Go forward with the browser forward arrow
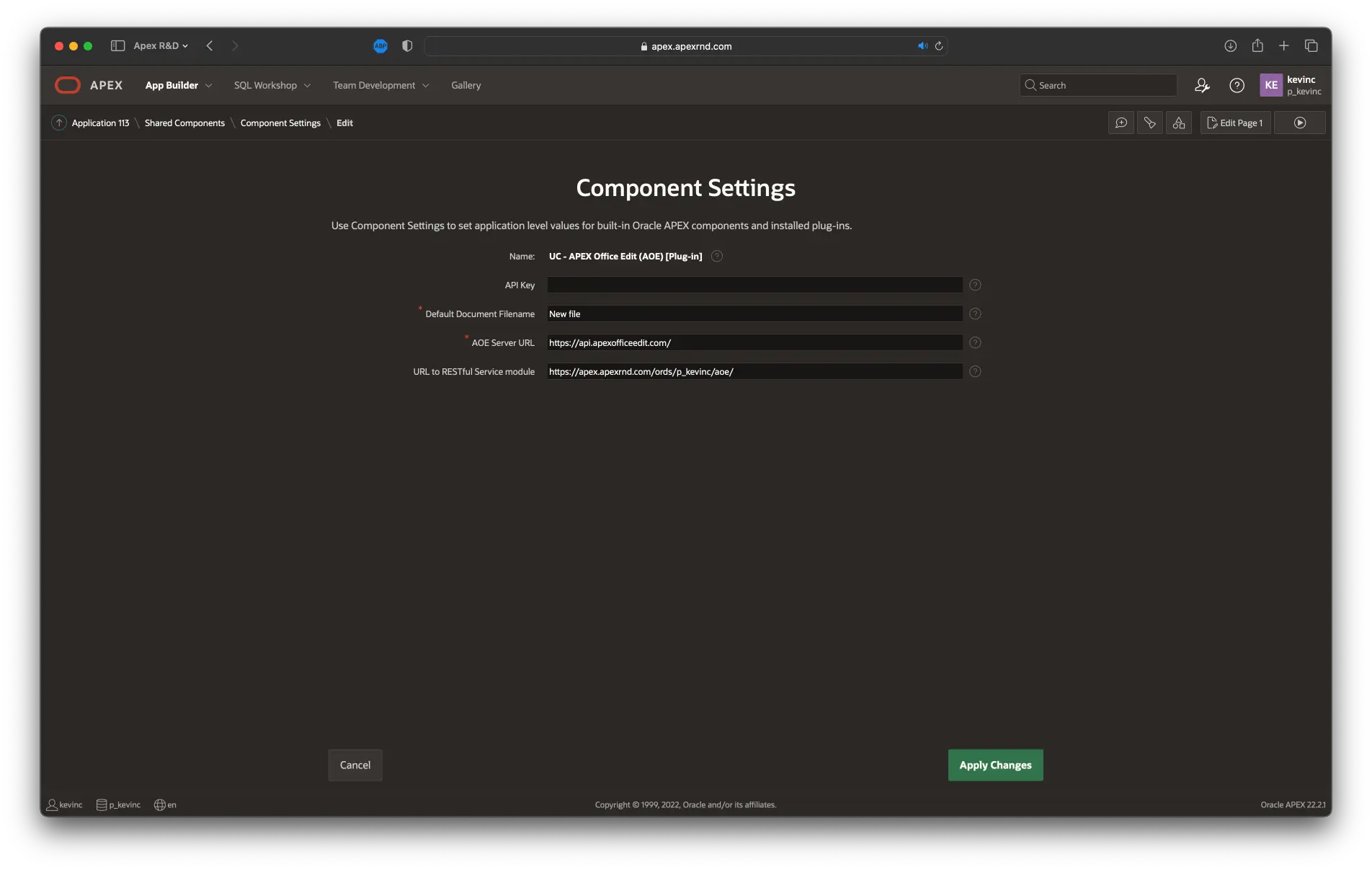The image size is (1372, 870). click(x=234, y=45)
